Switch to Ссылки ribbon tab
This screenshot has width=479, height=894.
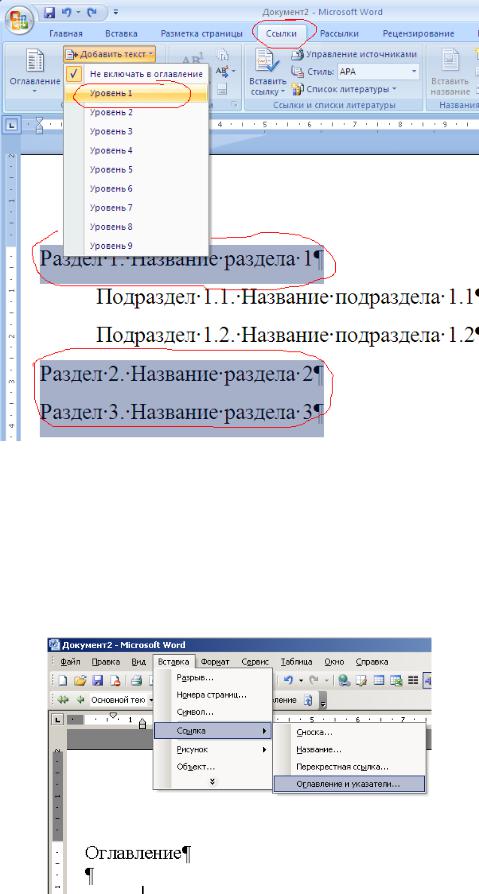point(282,34)
